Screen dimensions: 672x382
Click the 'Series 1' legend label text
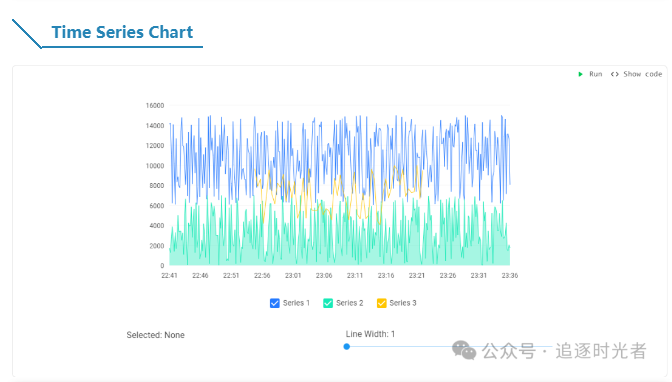(x=296, y=303)
